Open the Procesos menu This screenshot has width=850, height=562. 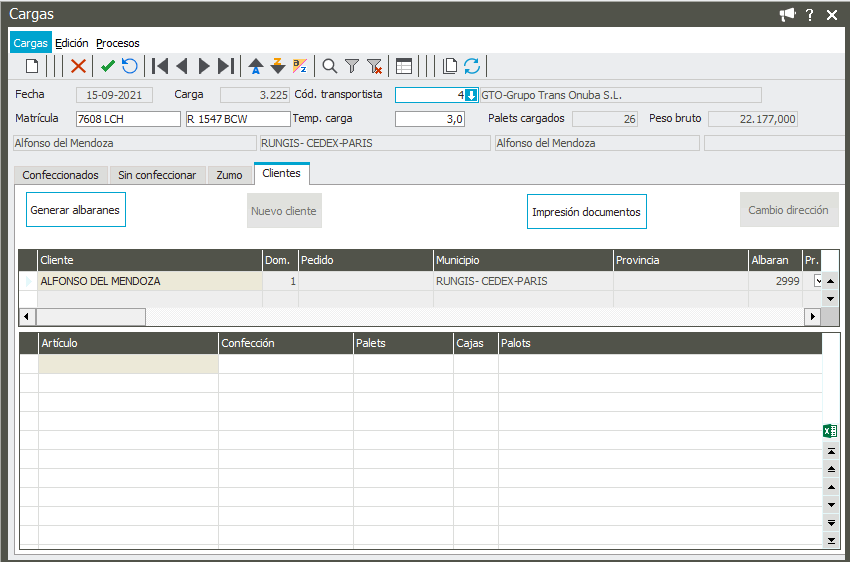coord(118,43)
